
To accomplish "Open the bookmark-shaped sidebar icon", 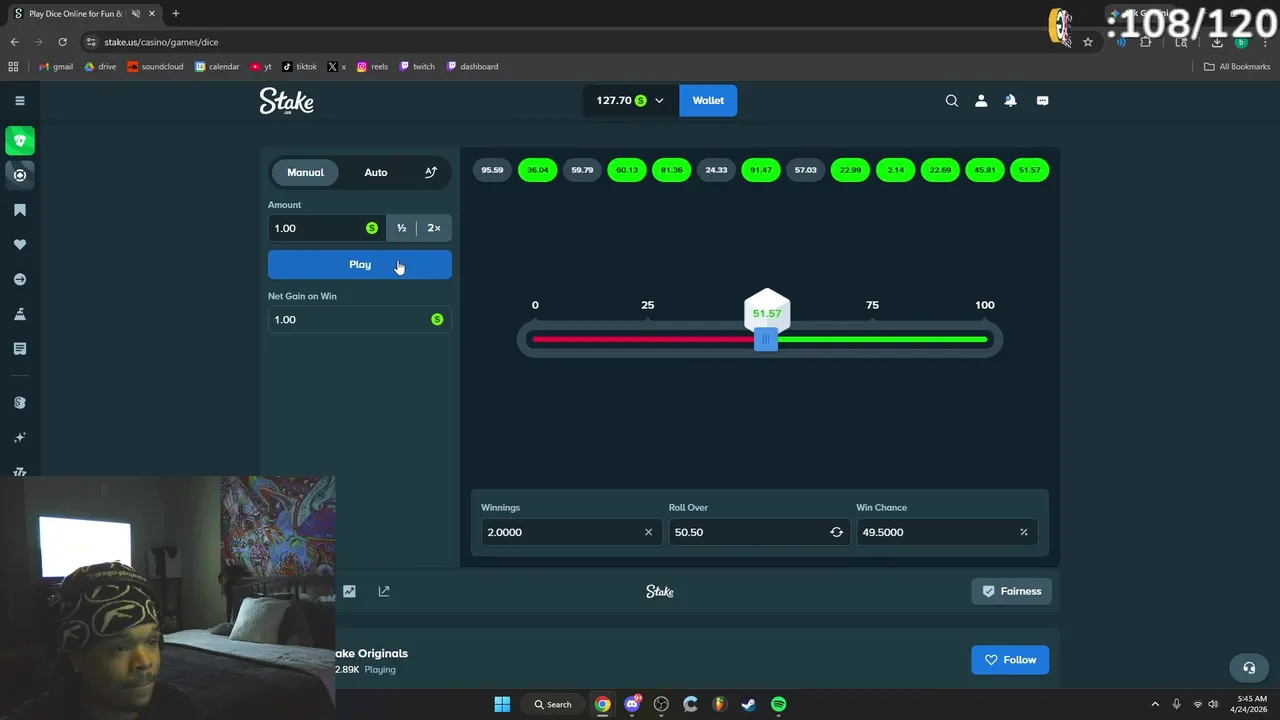I will point(19,210).
